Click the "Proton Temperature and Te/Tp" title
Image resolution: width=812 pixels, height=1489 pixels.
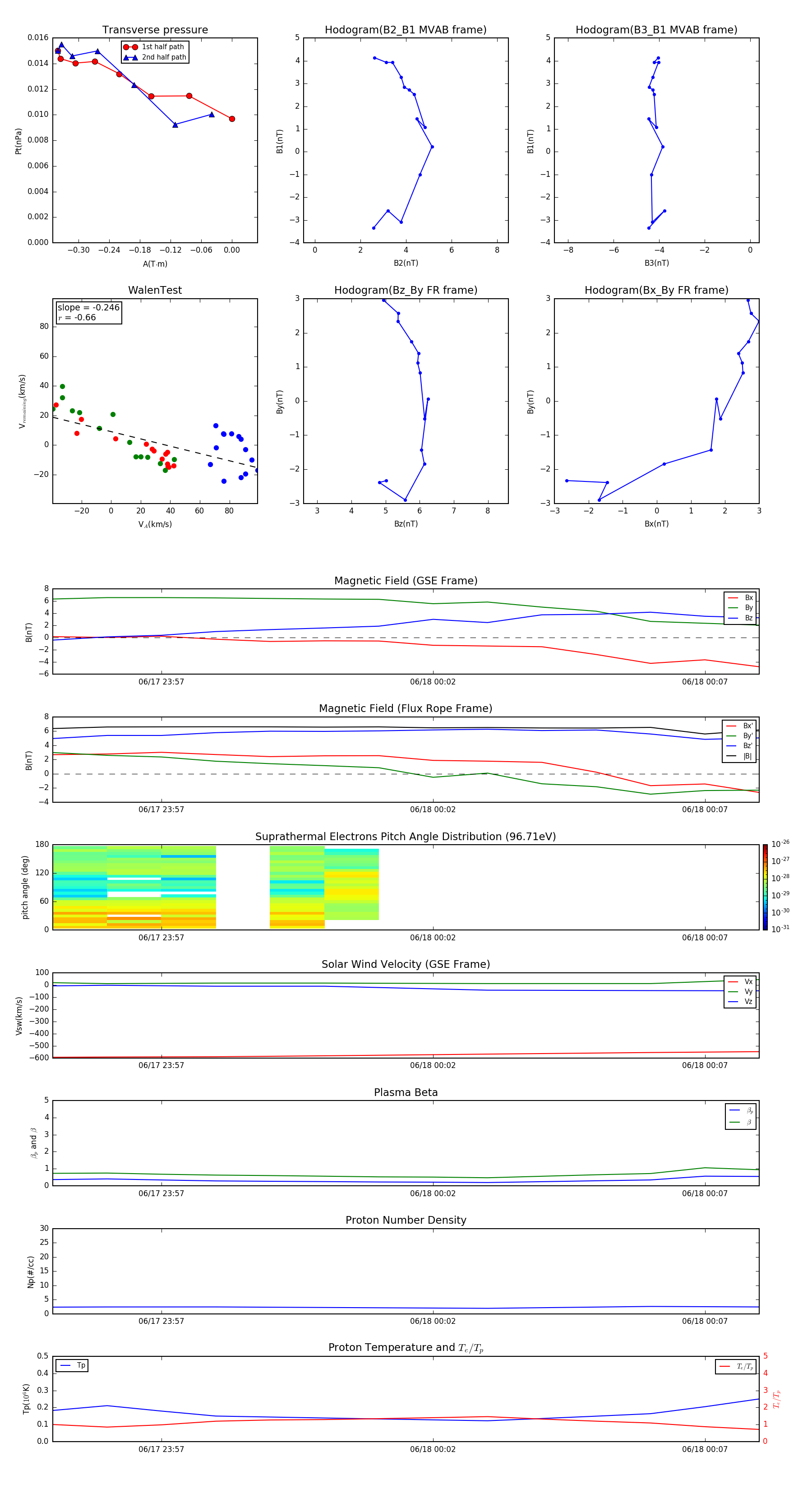coord(406,1348)
